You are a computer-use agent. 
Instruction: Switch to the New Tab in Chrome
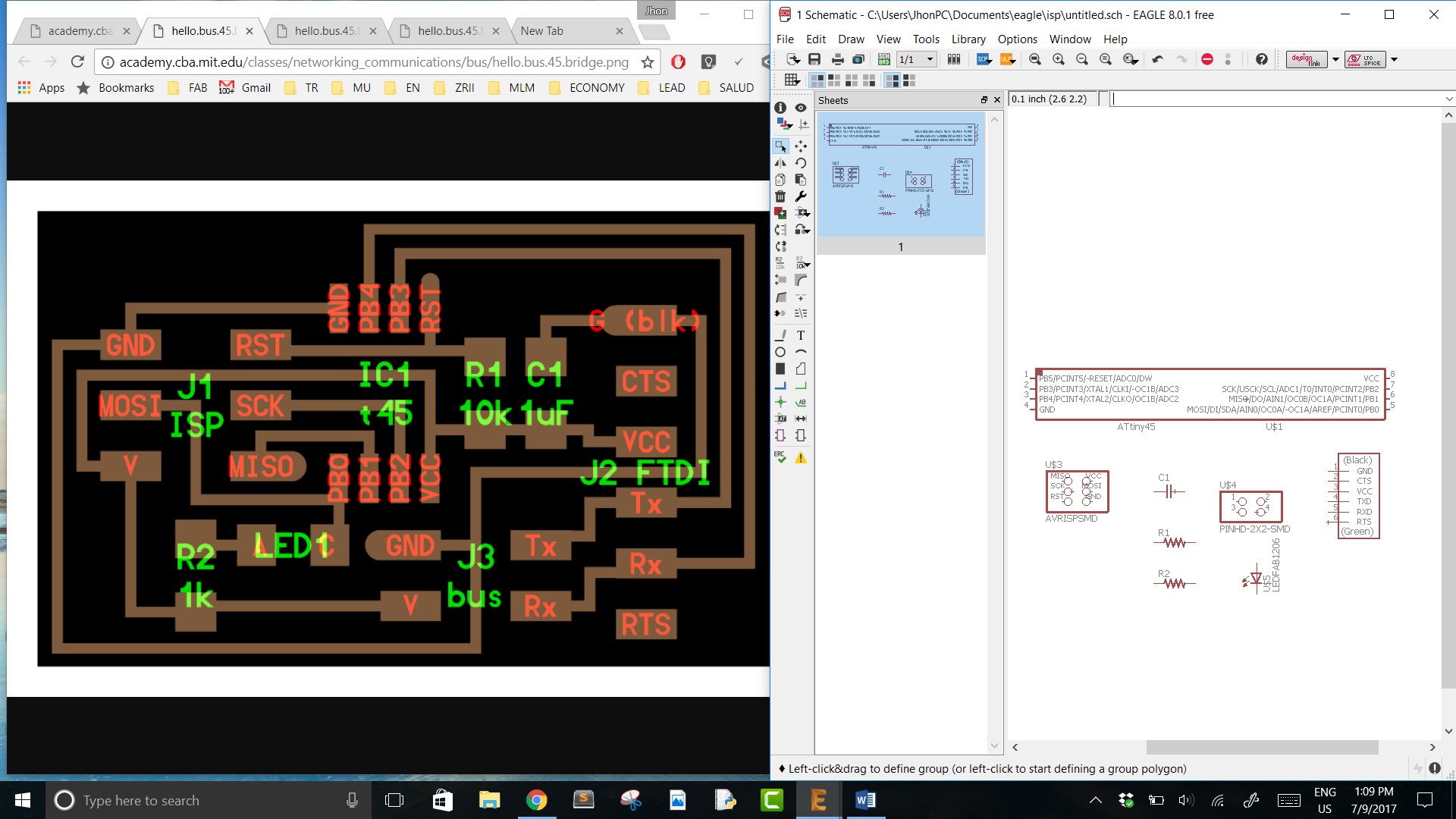[x=570, y=31]
